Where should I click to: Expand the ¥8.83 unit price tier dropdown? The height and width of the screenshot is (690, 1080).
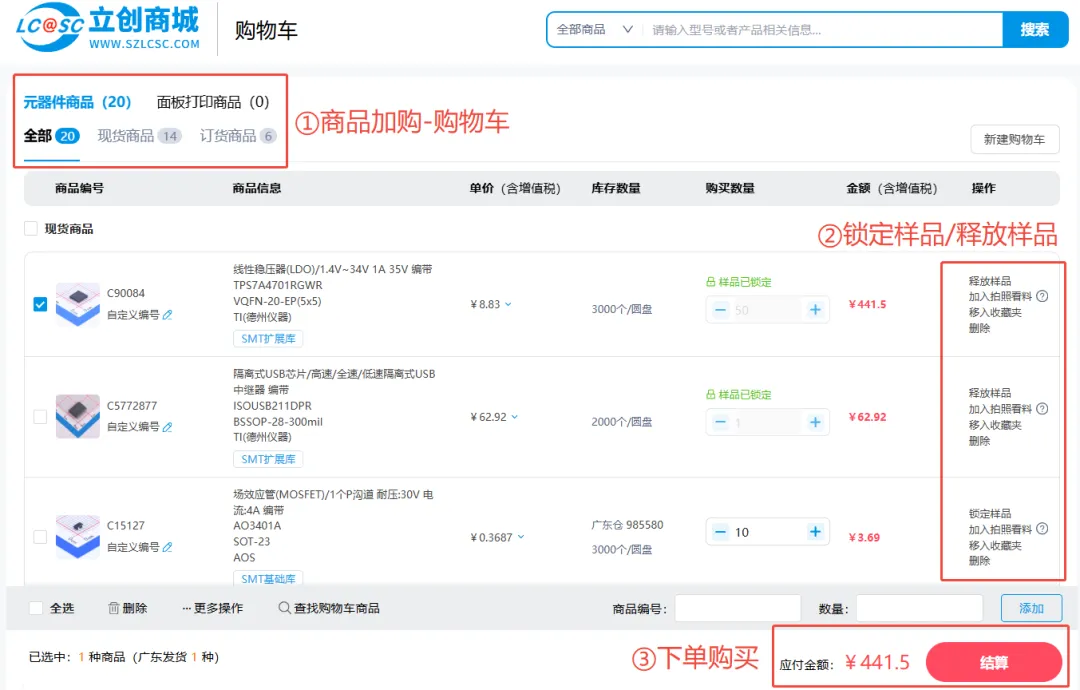508,304
